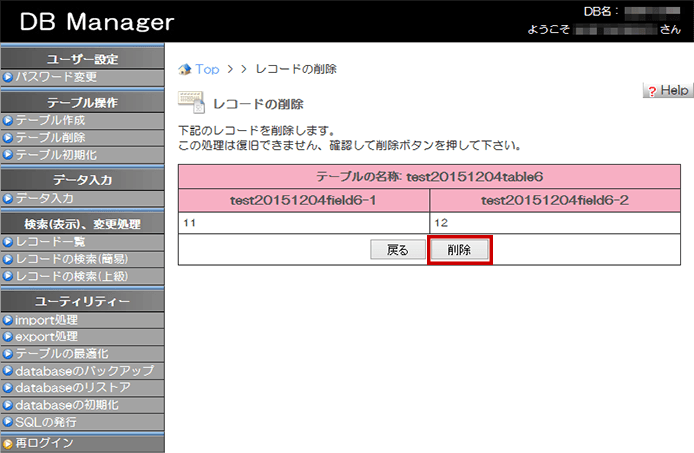Click the bullet icon beside 再ログイン

point(8,443)
